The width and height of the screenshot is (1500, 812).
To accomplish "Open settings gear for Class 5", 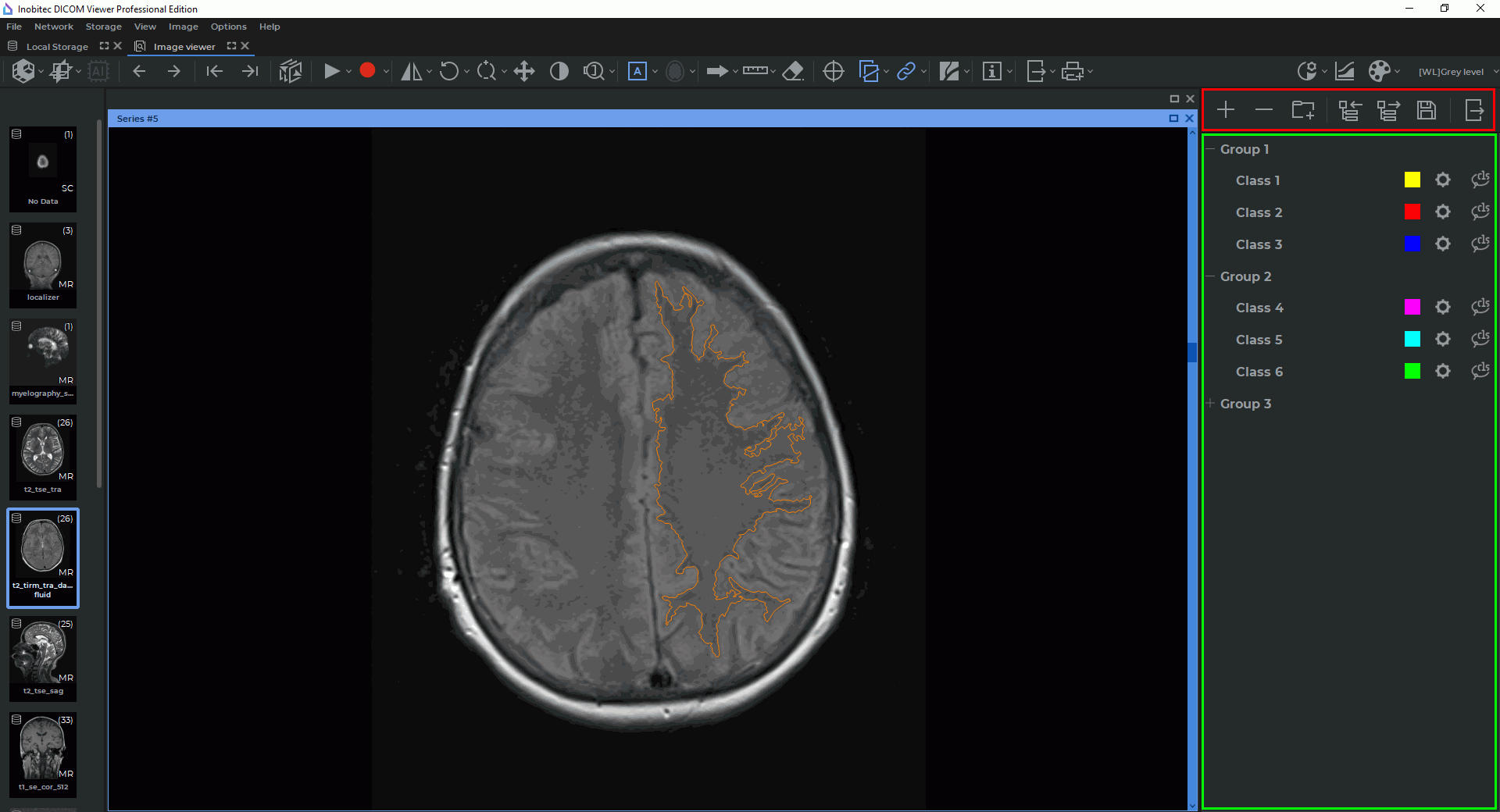I will [1443, 340].
